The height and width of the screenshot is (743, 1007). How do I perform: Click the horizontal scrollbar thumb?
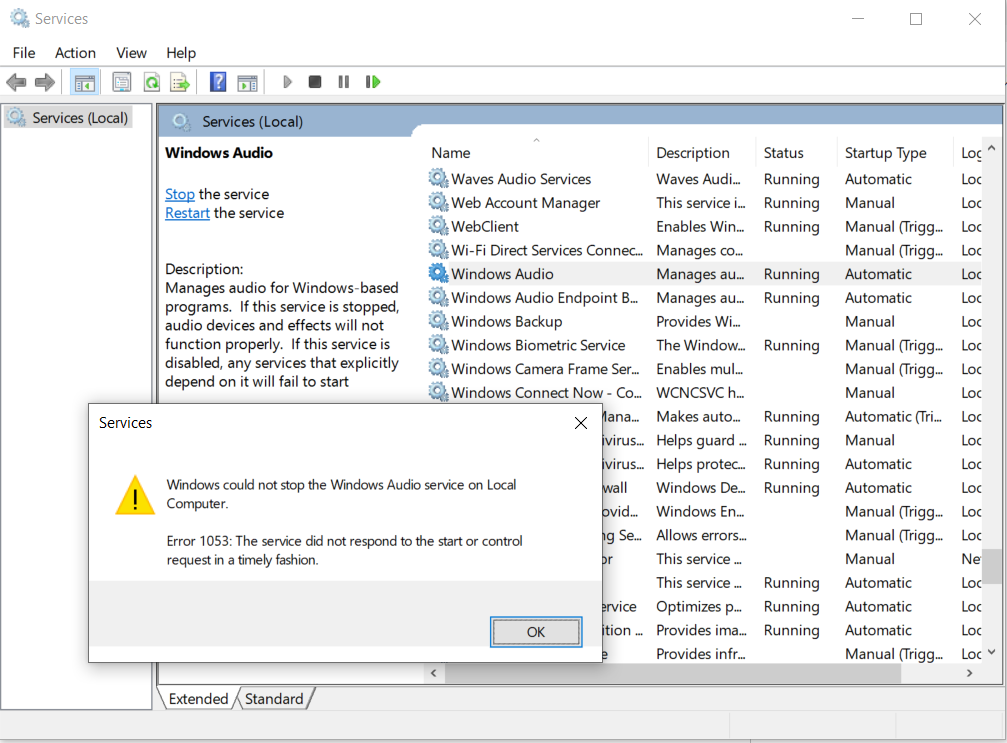(673, 673)
